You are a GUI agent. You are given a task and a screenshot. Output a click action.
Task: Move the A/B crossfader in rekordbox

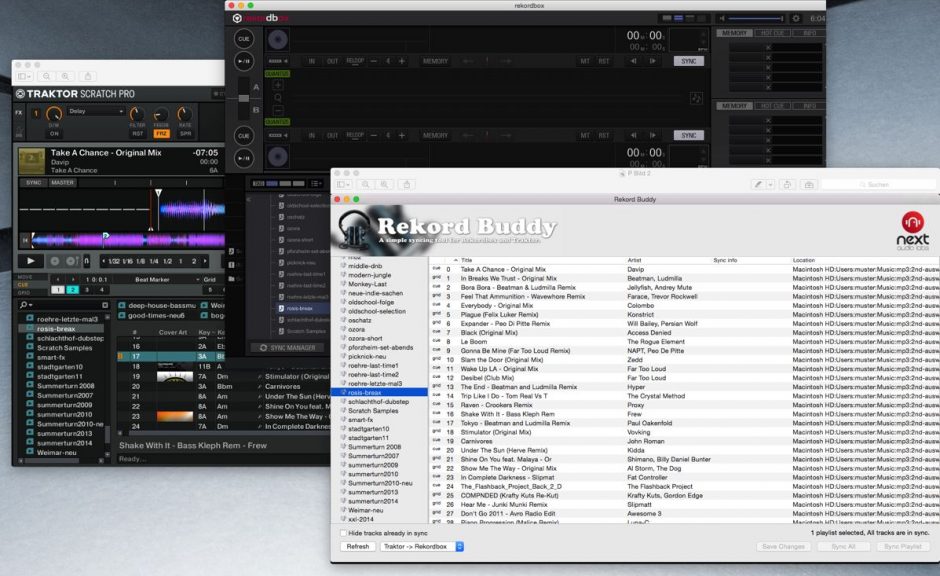click(x=244, y=97)
